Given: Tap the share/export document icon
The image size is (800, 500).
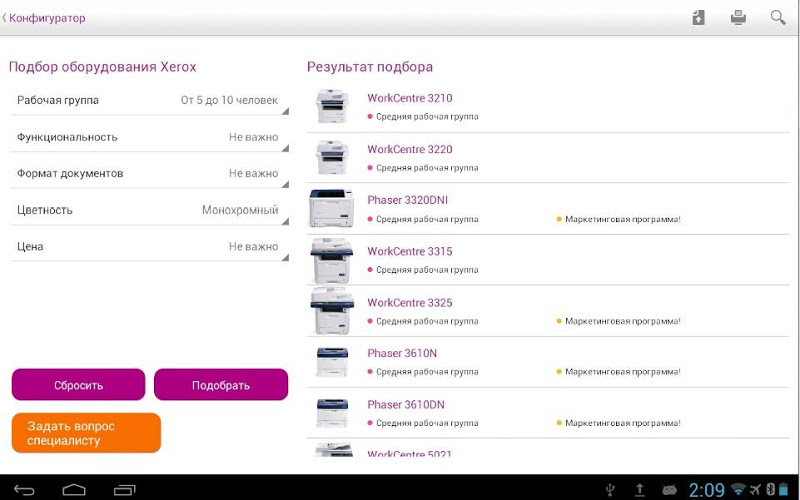Looking at the screenshot, I should [698, 18].
